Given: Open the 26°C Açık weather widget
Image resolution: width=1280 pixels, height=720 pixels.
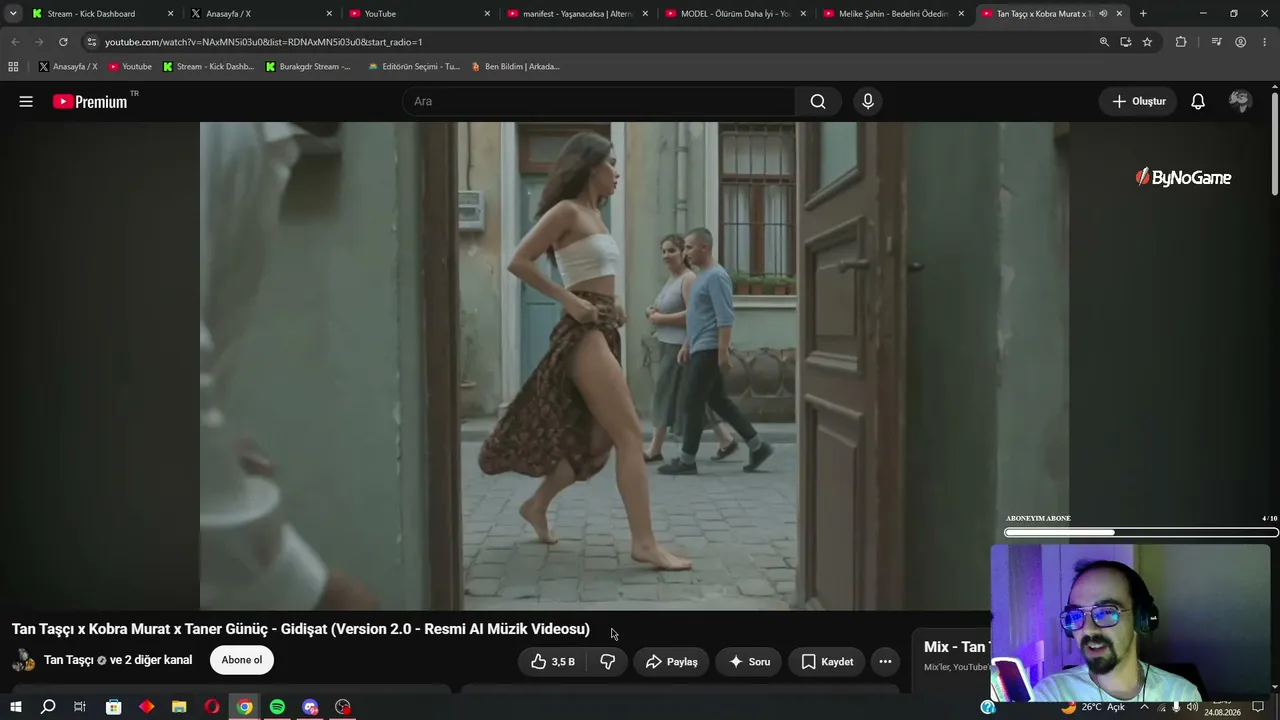Looking at the screenshot, I should pyautogui.click(x=1093, y=707).
